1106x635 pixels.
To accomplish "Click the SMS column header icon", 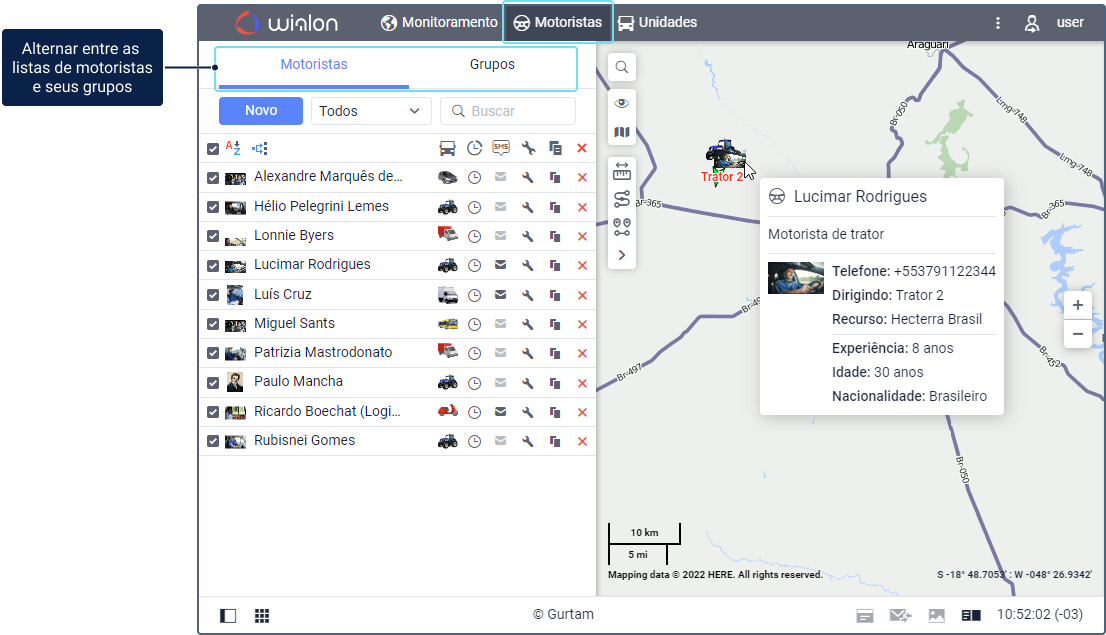I will 501,148.
